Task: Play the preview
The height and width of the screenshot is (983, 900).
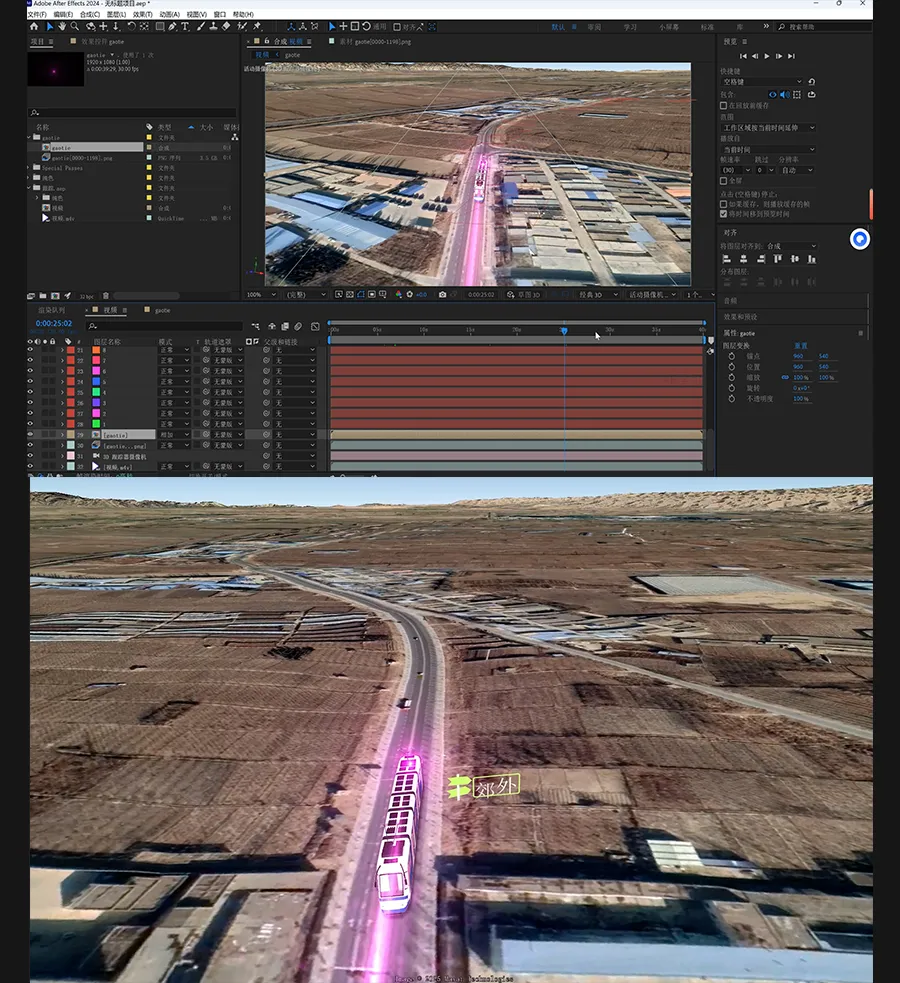Action: [767, 56]
